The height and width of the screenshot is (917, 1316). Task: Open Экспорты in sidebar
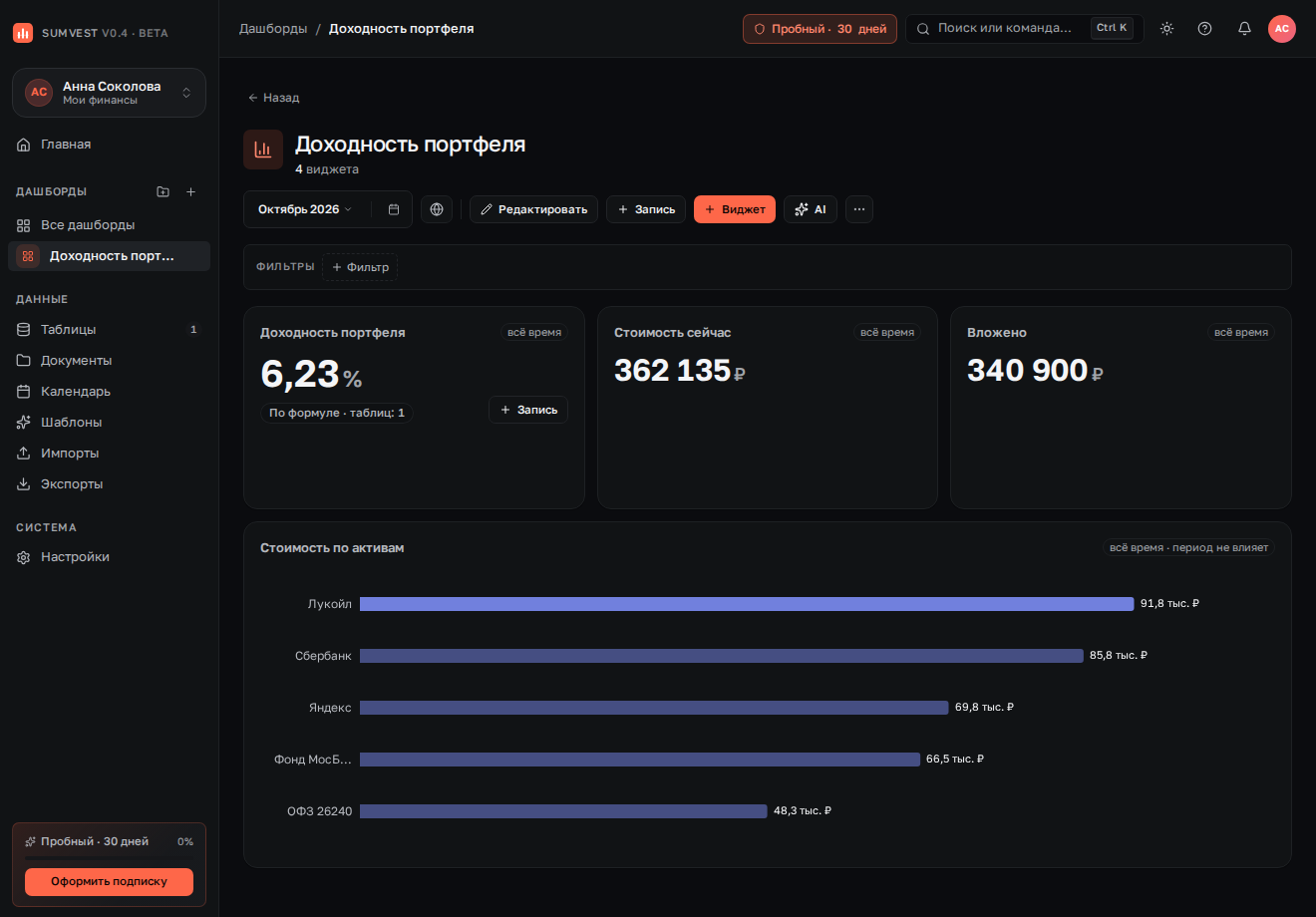(109, 483)
